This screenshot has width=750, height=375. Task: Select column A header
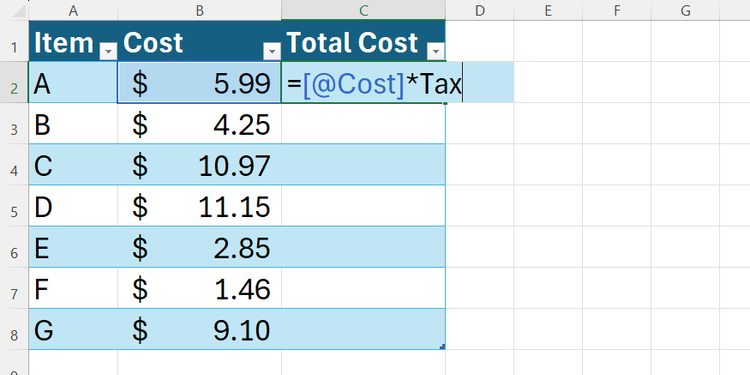[73, 11]
